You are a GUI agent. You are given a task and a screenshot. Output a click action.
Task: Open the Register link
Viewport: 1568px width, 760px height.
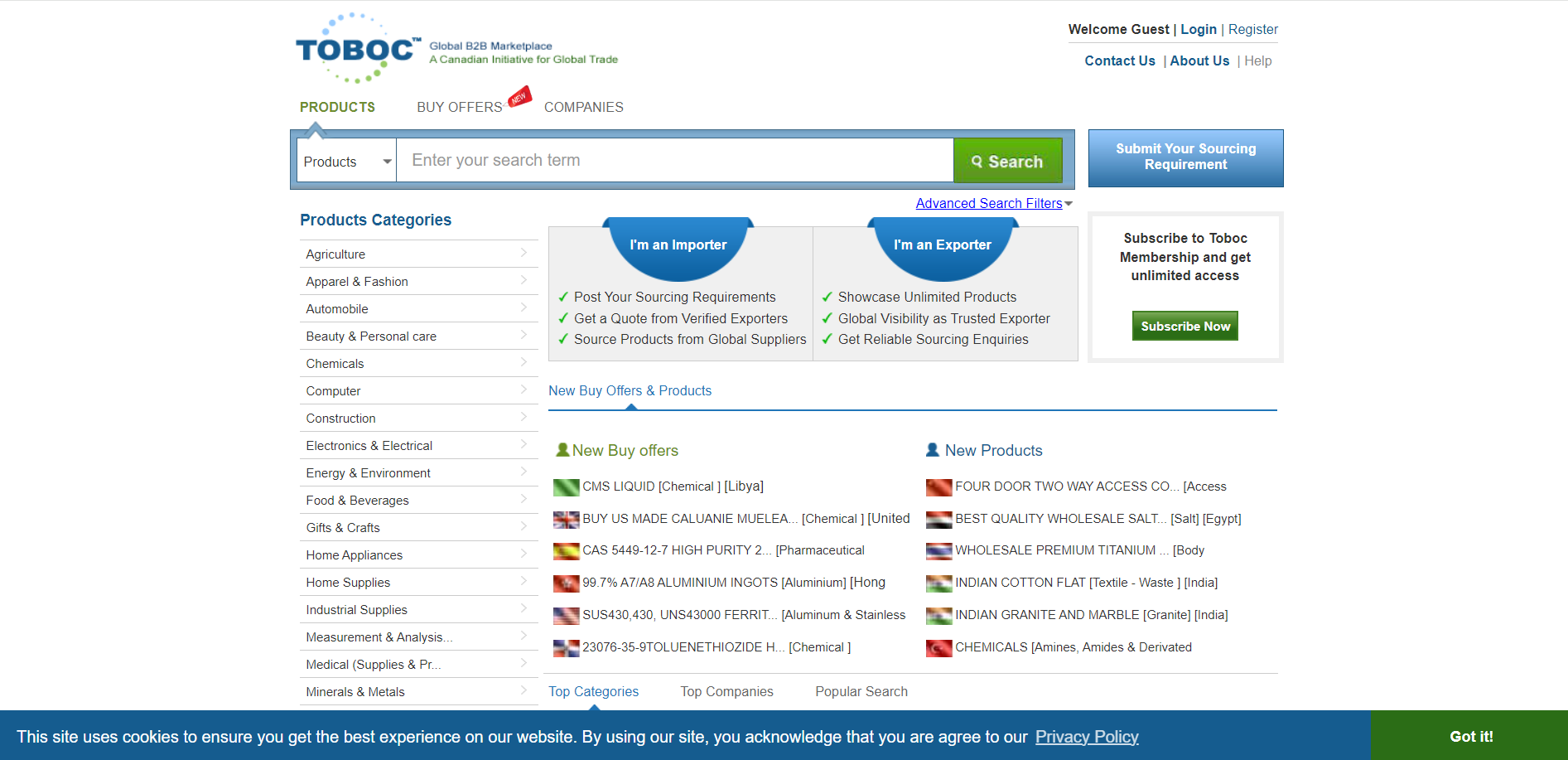[x=1252, y=29]
